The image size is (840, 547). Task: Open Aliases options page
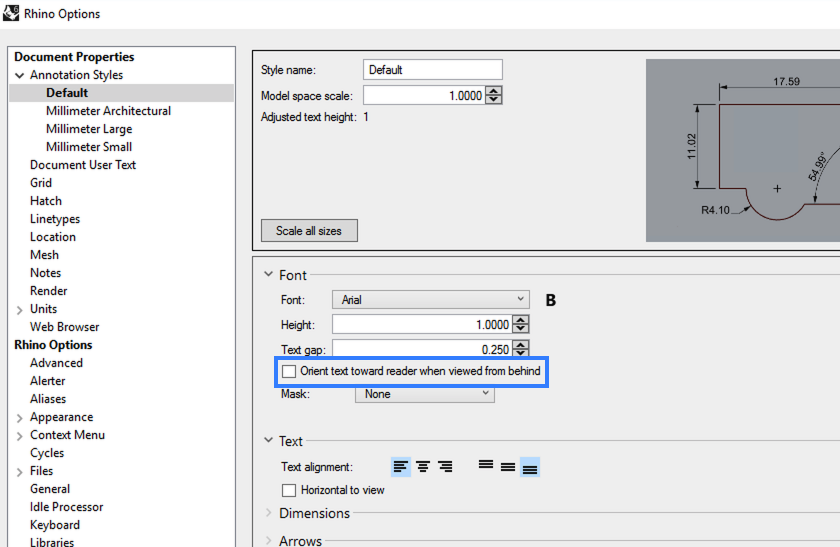[x=48, y=399]
